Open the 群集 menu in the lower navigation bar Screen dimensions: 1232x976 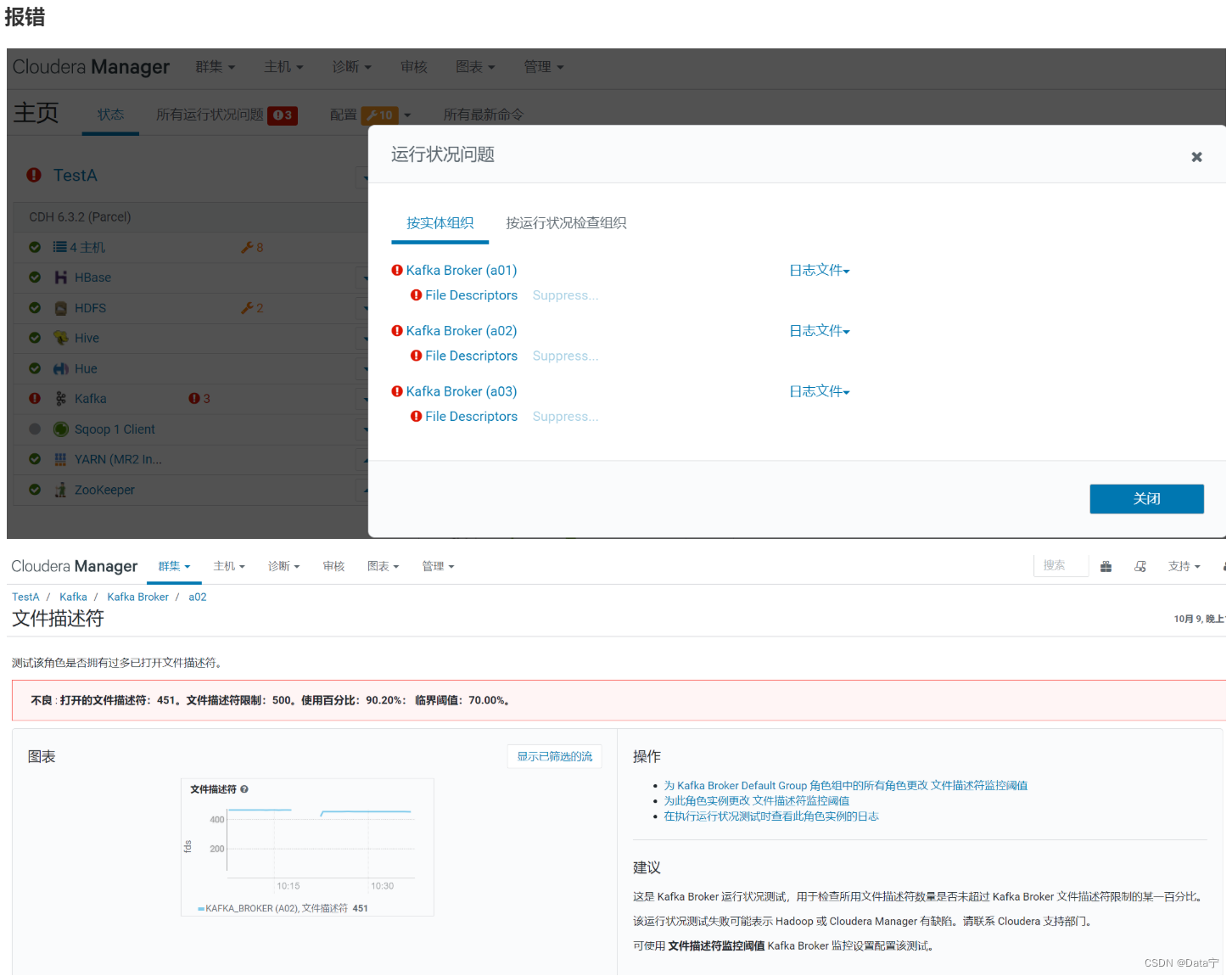[174, 566]
